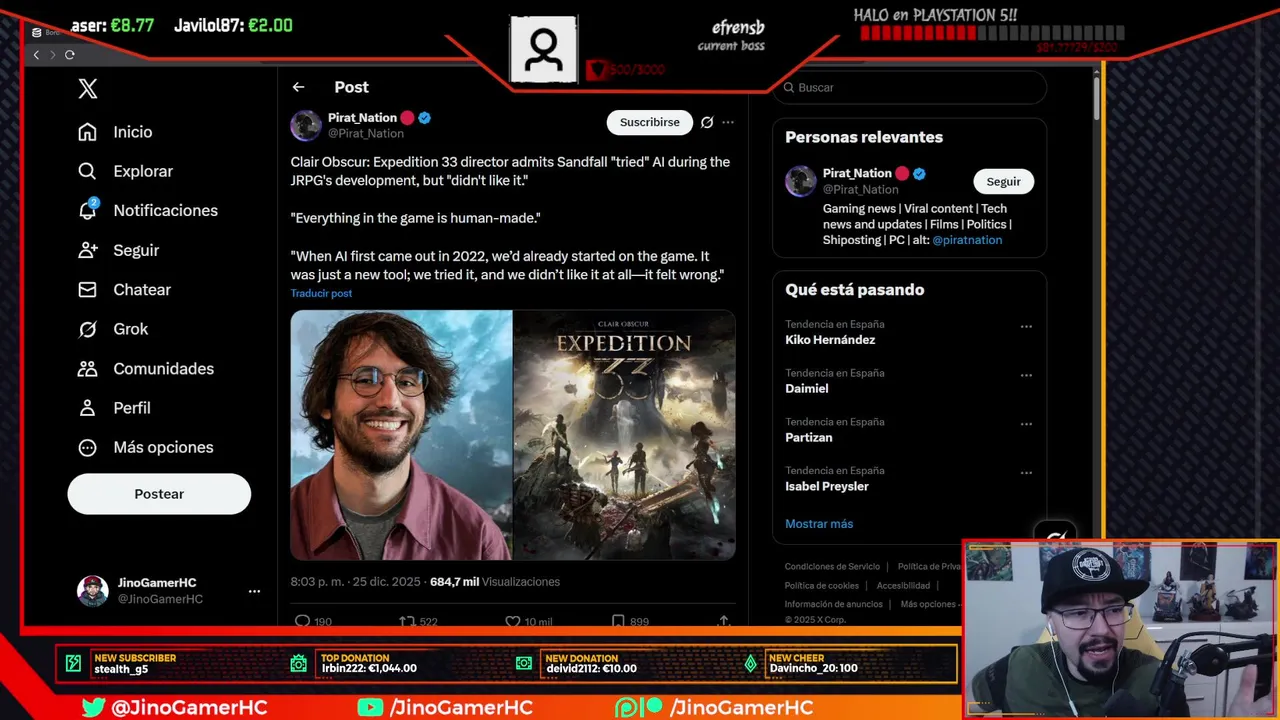Viewport: 1280px width, 720px height.
Task: Open the Daimiel trend
Action: (807, 388)
